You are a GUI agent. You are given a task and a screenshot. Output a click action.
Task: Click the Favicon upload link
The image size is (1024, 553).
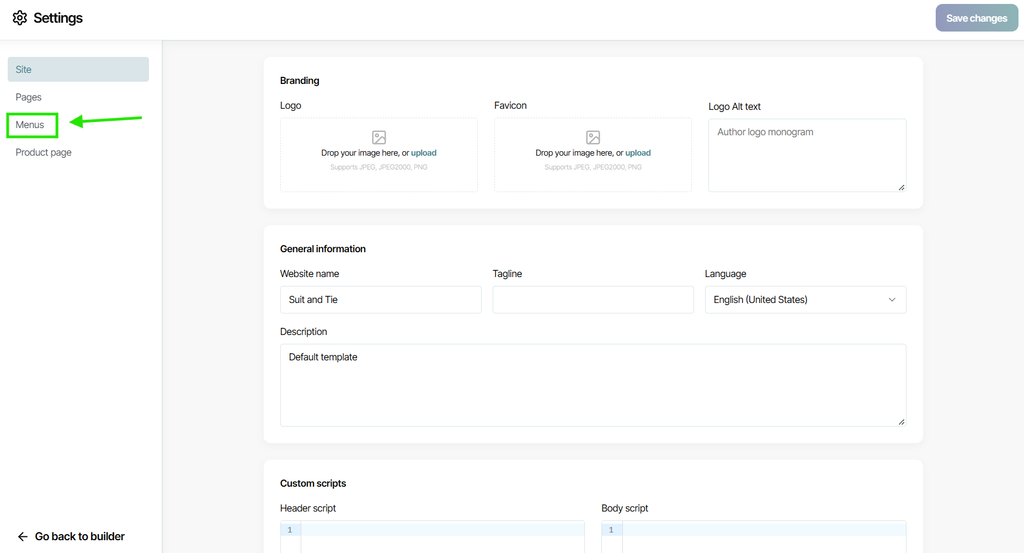click(x=638, y=153)
